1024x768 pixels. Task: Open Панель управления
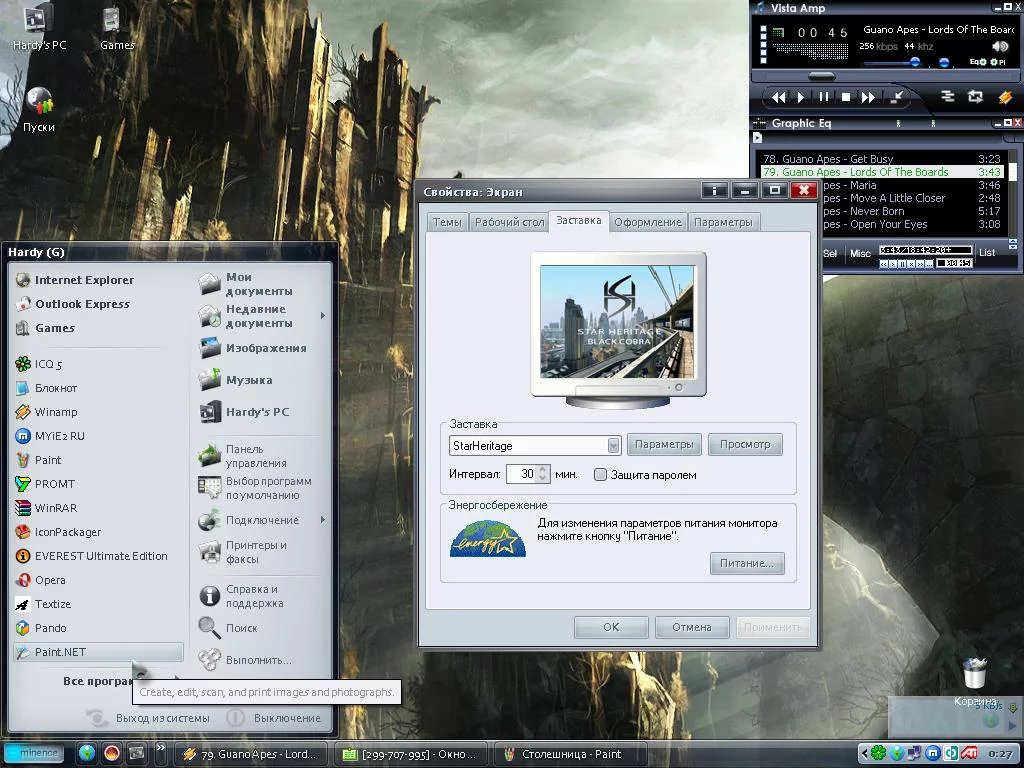(x=243, y=456)
